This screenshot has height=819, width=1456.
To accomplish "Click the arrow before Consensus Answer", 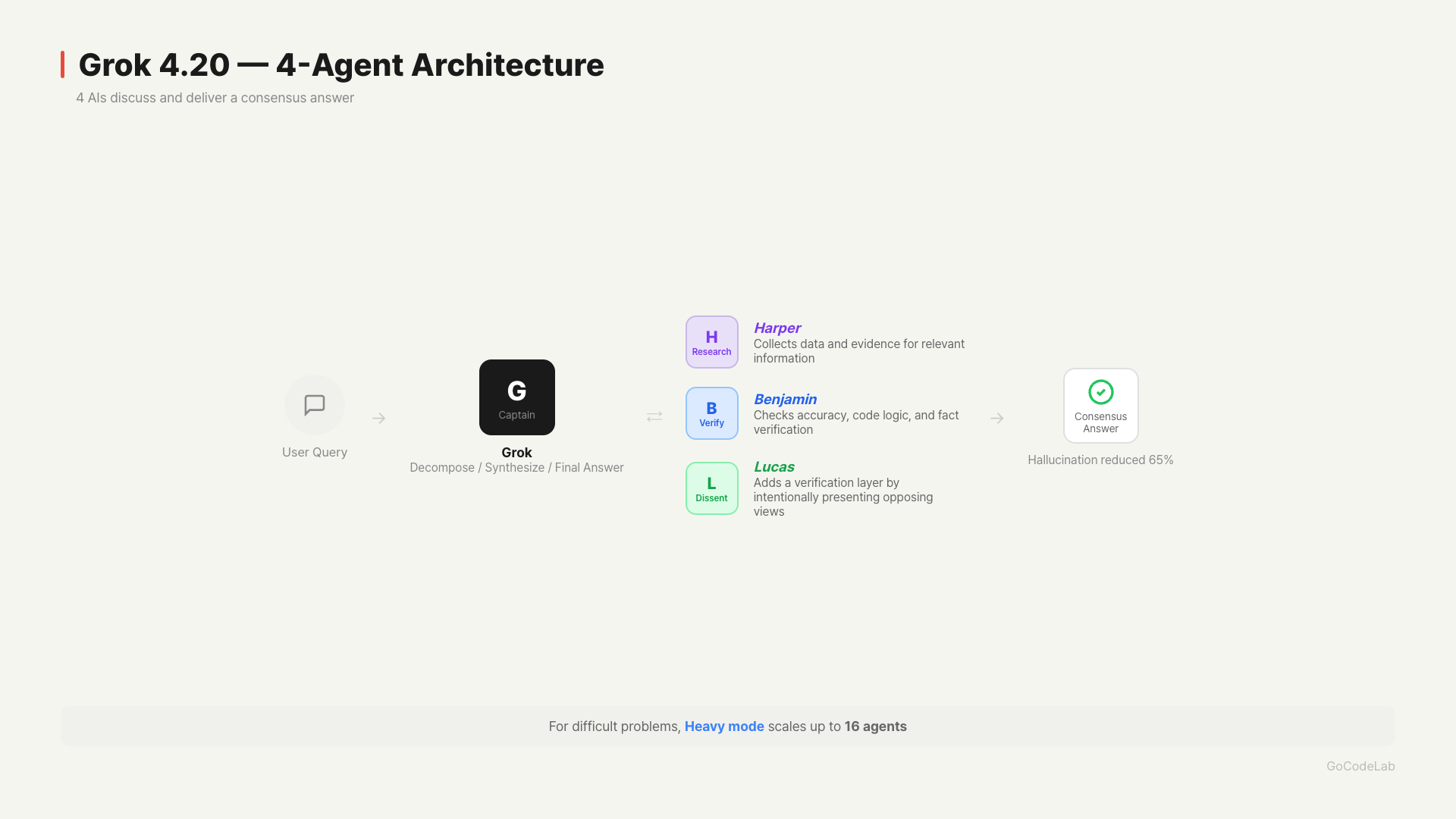I will [x=996, y=419].
